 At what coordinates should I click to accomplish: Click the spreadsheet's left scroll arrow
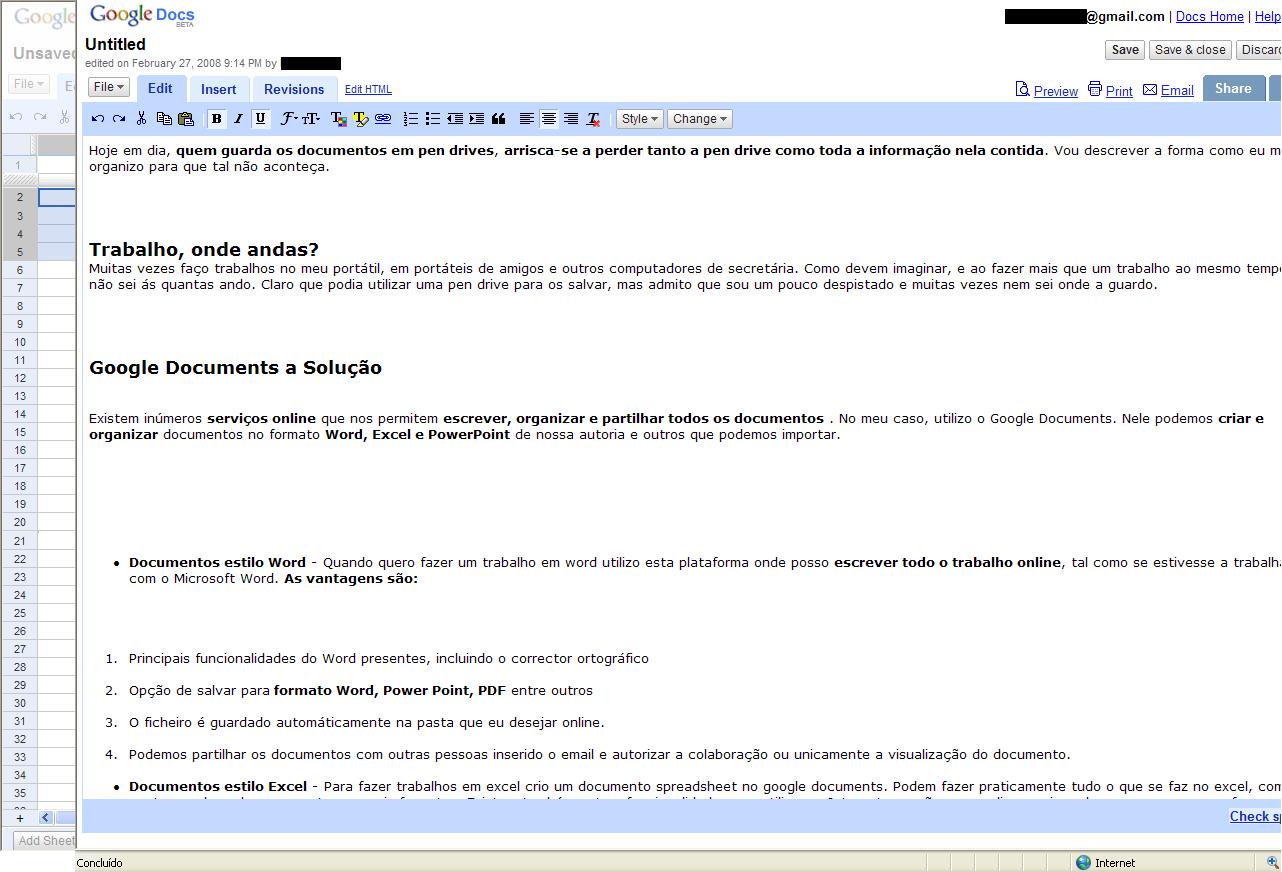pos(45,818)
